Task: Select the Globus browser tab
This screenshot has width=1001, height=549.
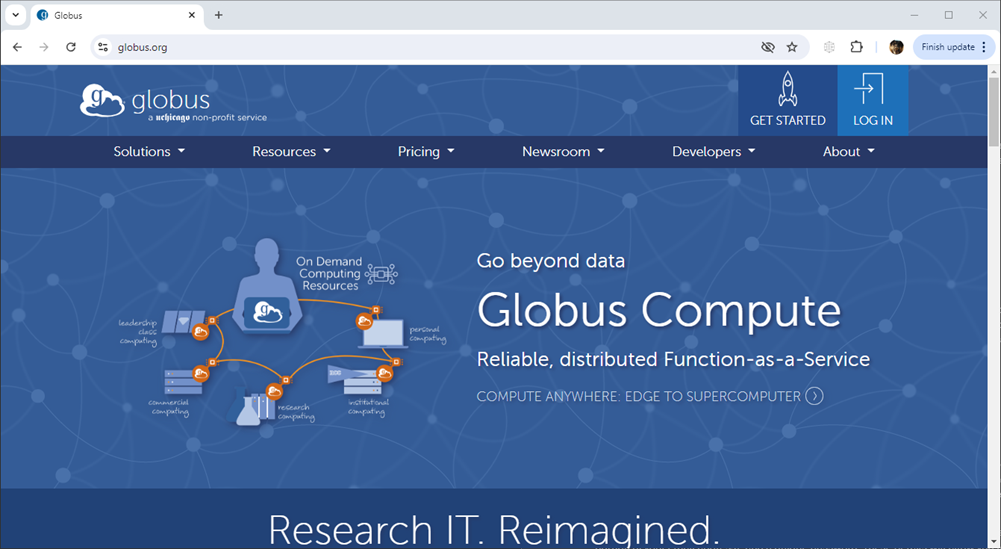Action: coord(117,16)
